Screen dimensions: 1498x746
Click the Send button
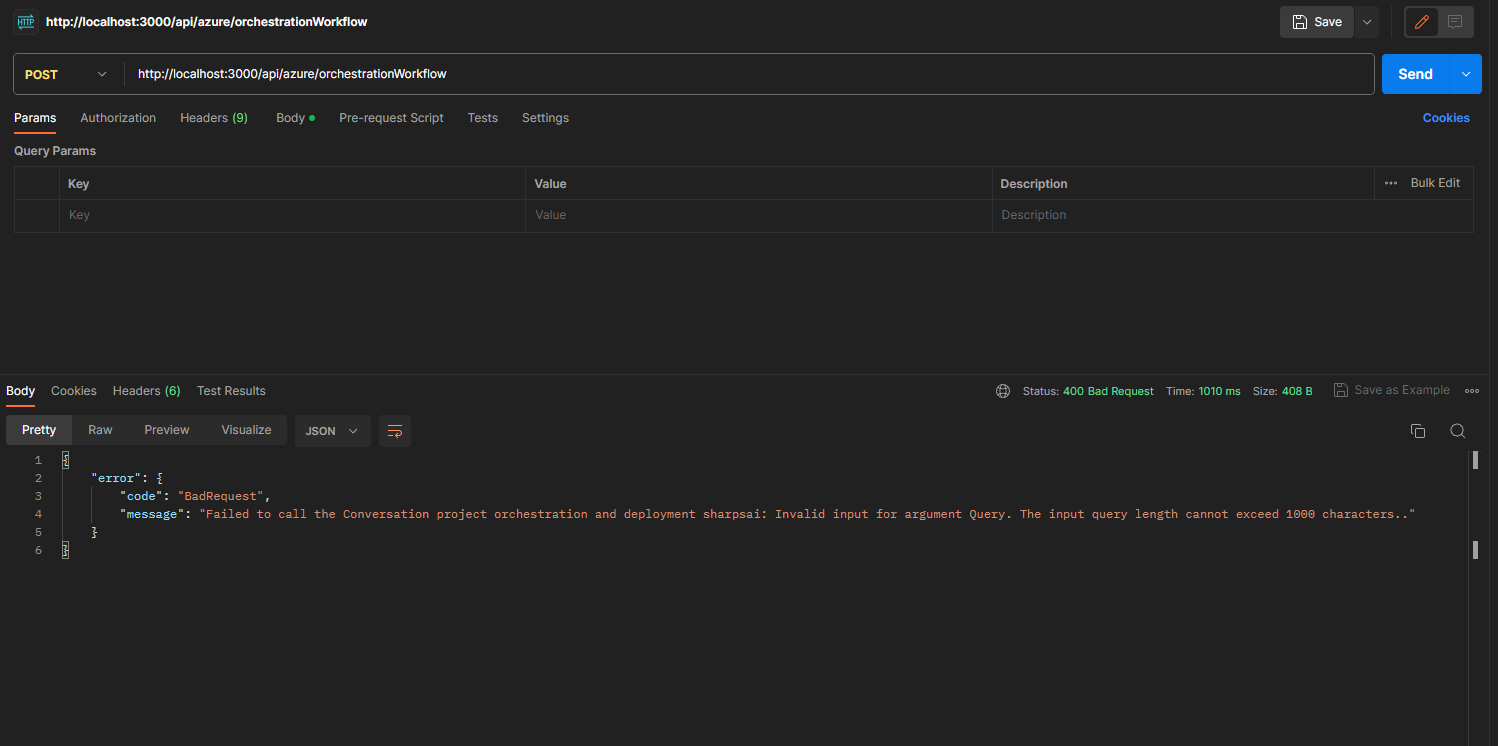(x=1415, y=73)
